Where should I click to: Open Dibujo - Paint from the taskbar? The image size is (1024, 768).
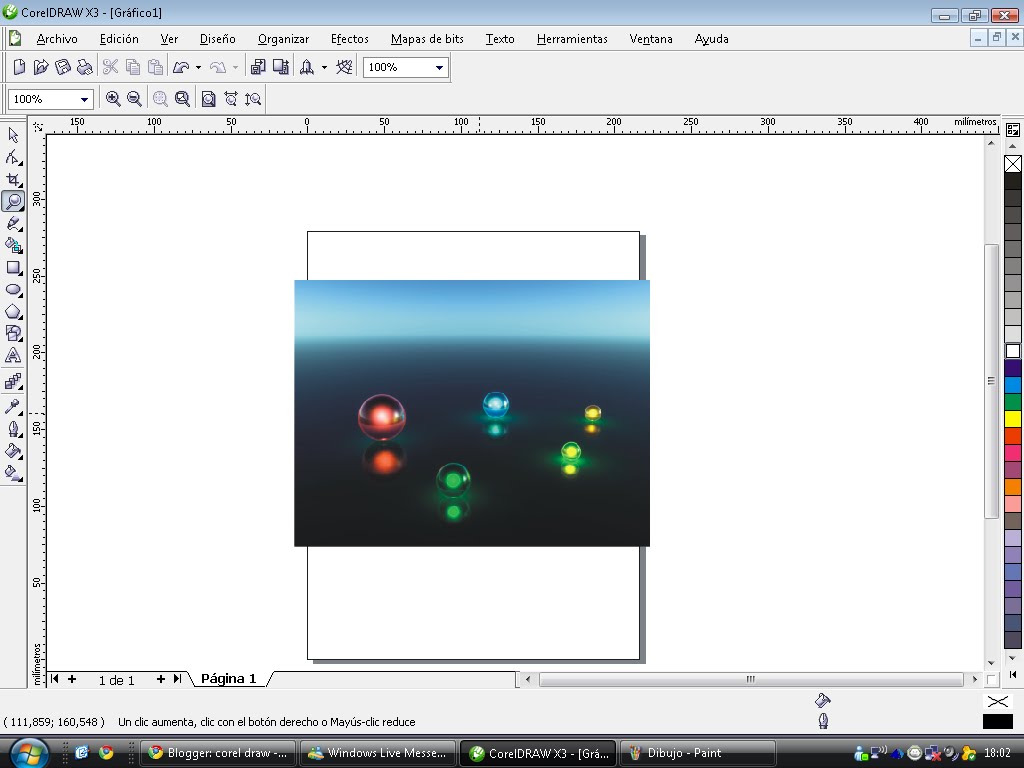(698, 752)
